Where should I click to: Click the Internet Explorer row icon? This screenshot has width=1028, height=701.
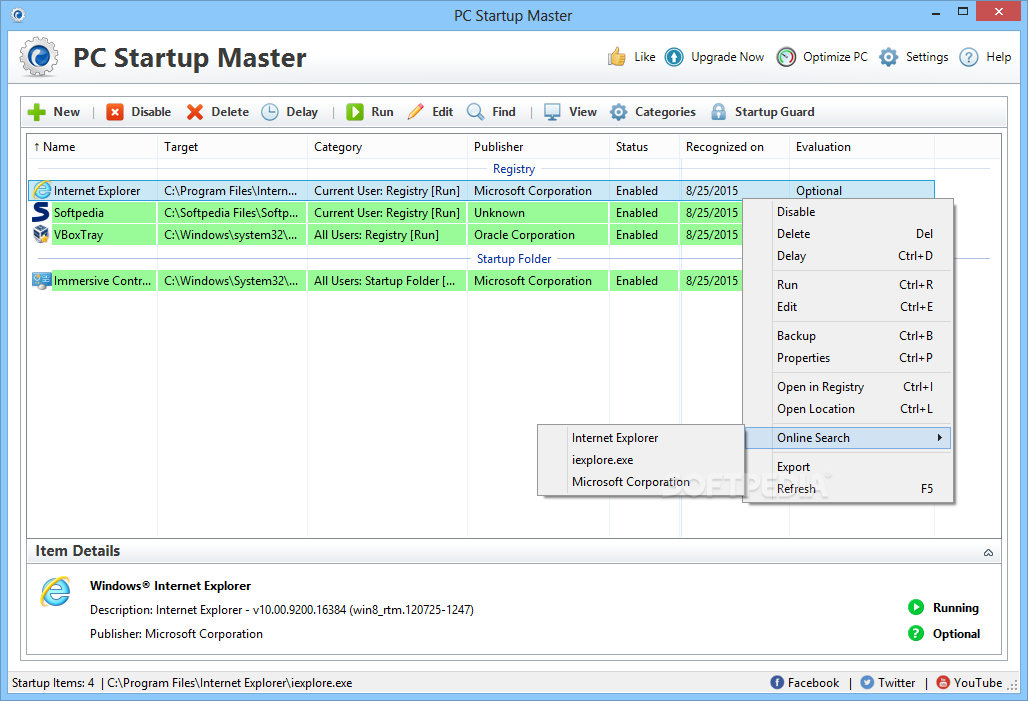[x=42, y=191]
